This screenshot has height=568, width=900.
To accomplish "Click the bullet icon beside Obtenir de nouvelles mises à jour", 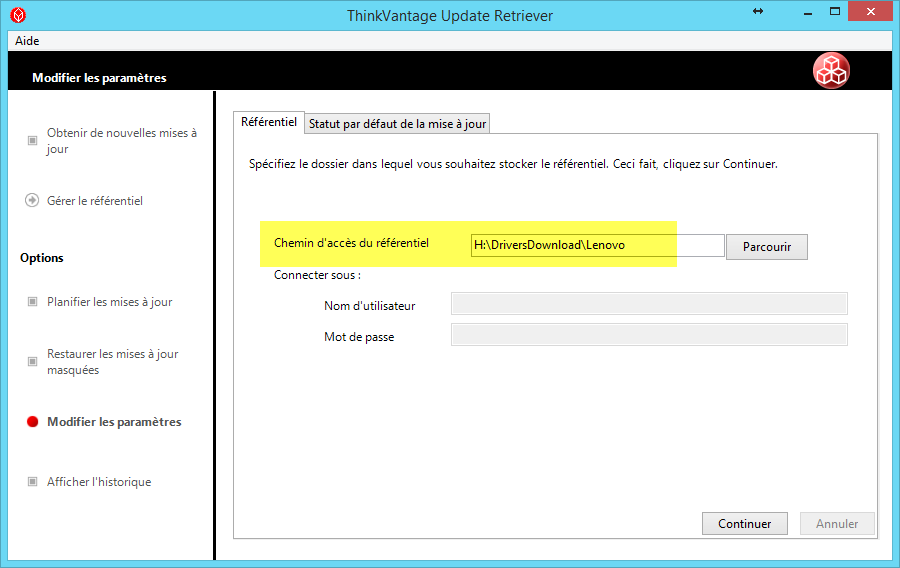I will point(33,141).
